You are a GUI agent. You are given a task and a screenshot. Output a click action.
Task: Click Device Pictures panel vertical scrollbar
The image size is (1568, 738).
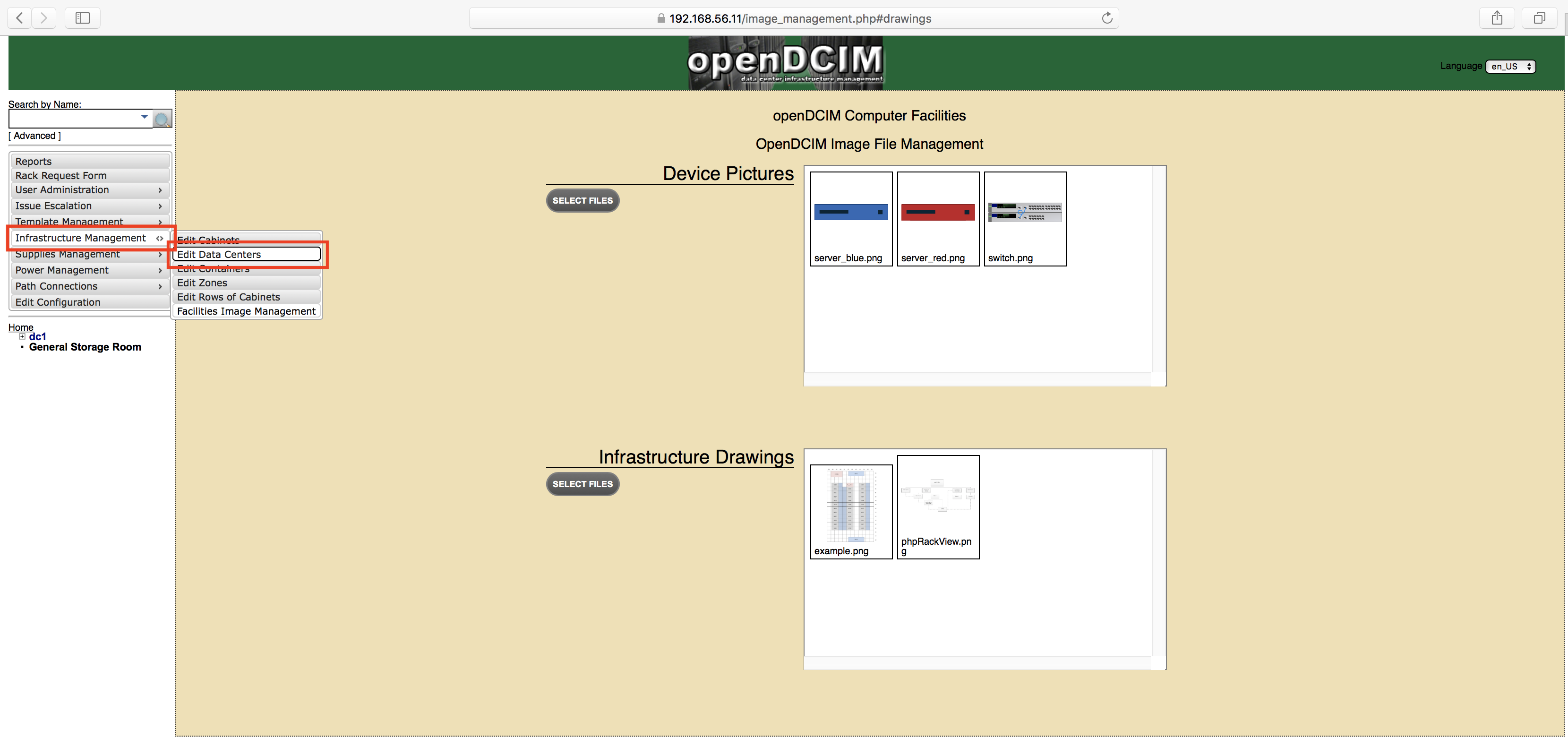tap(1159, 270)
